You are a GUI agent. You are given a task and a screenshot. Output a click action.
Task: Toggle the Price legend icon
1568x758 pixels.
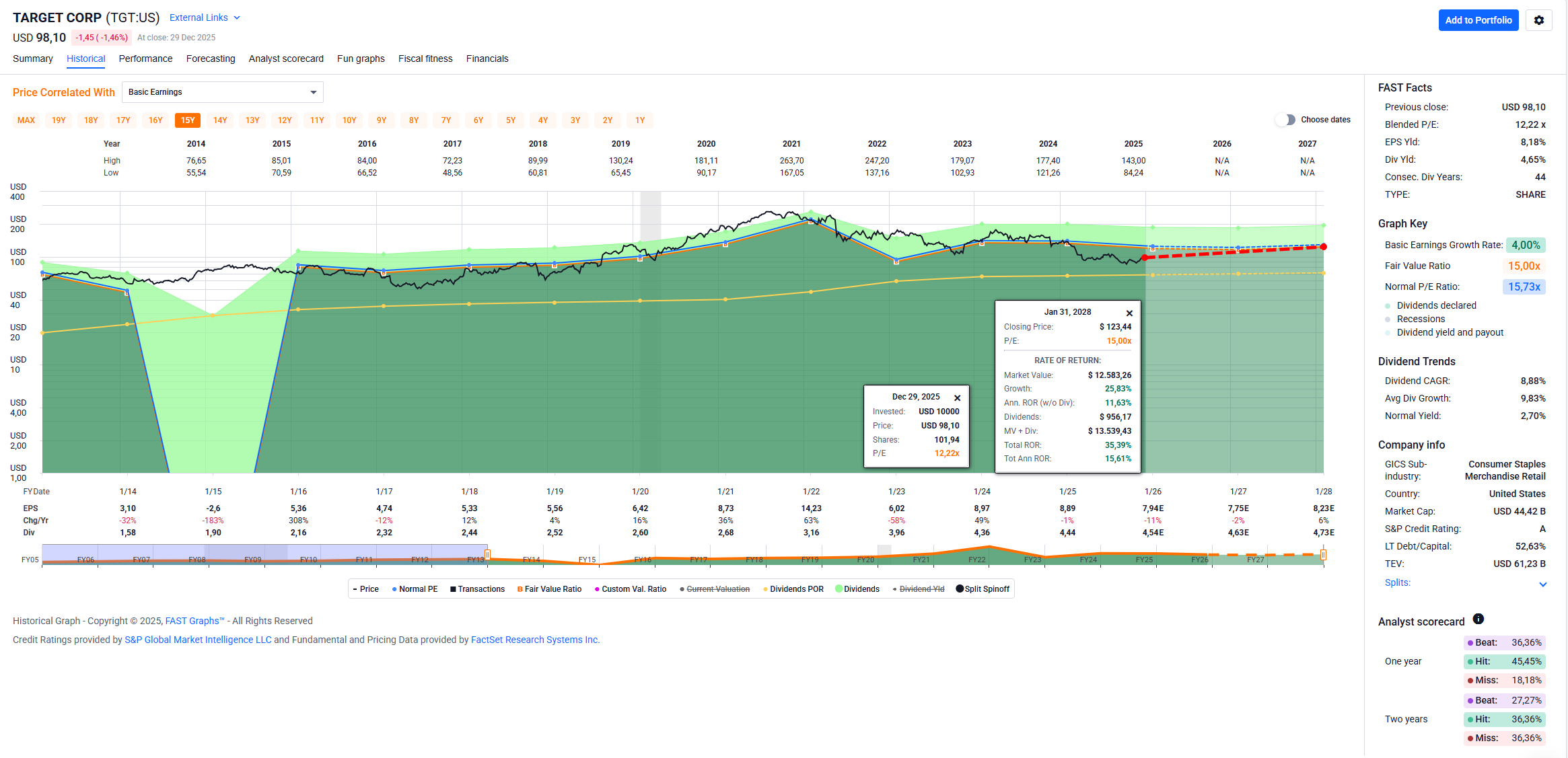click(x=355, y=589)
